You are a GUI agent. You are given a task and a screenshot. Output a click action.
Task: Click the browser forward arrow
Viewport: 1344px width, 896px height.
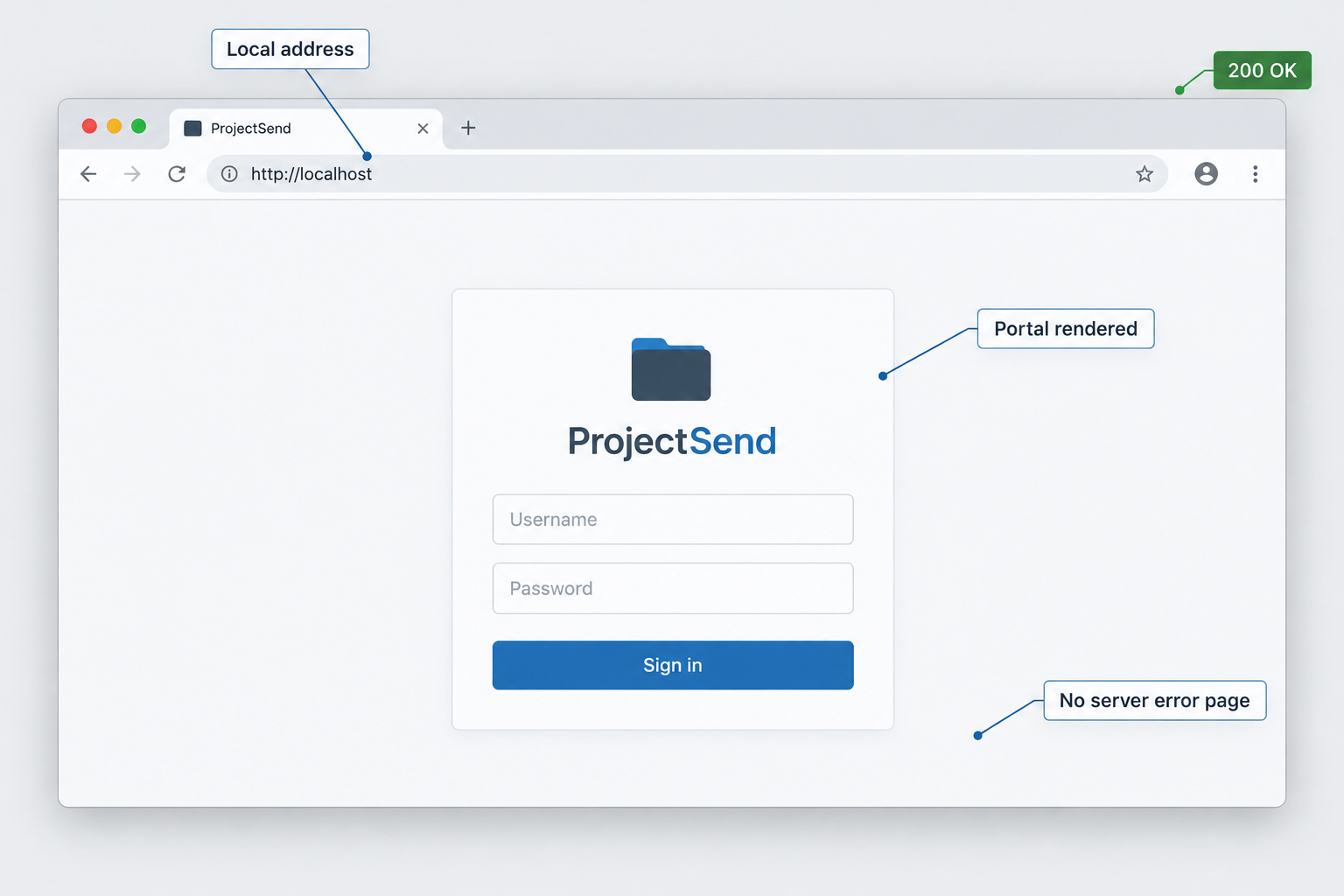coord(132,174)
